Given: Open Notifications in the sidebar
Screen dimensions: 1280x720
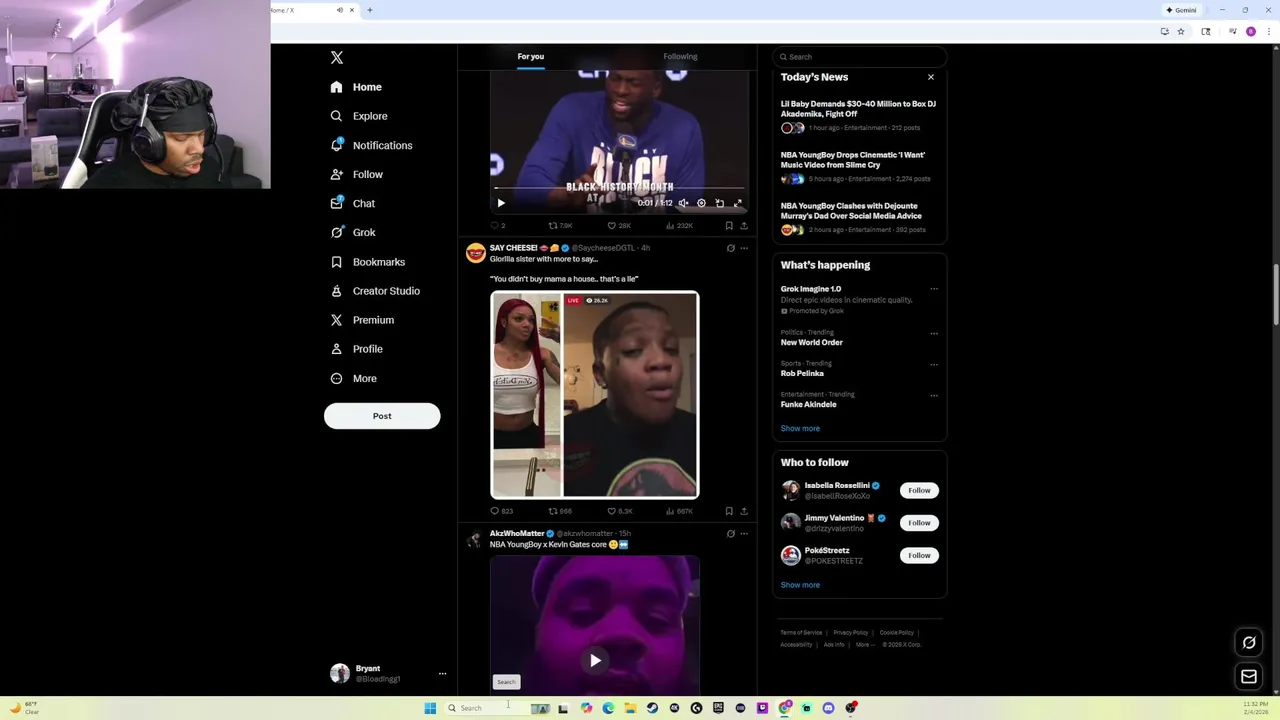Looking at the screenshot, I should click(371, 145).
